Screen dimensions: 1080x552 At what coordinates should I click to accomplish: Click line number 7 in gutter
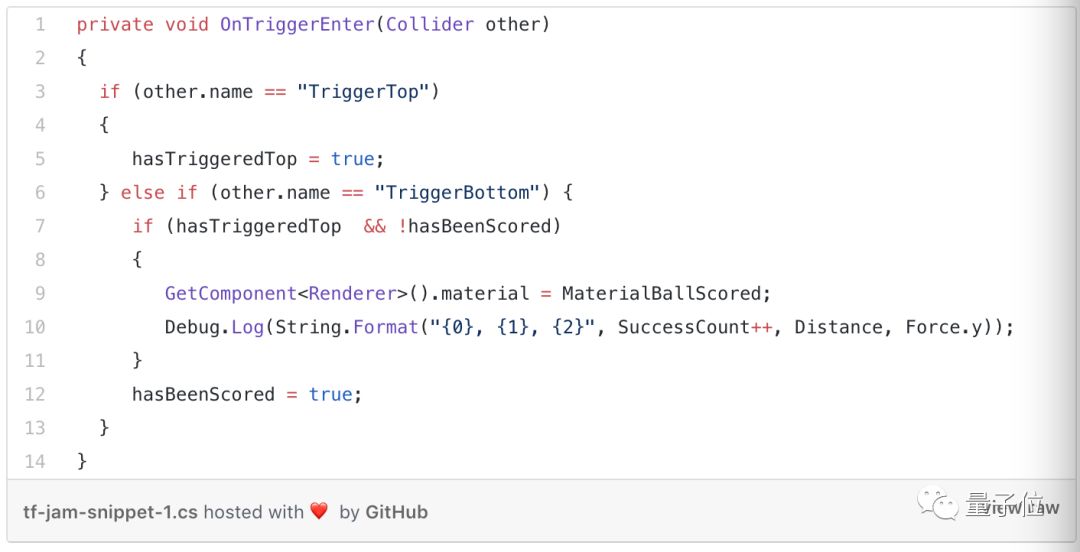(x=40, y=226)
